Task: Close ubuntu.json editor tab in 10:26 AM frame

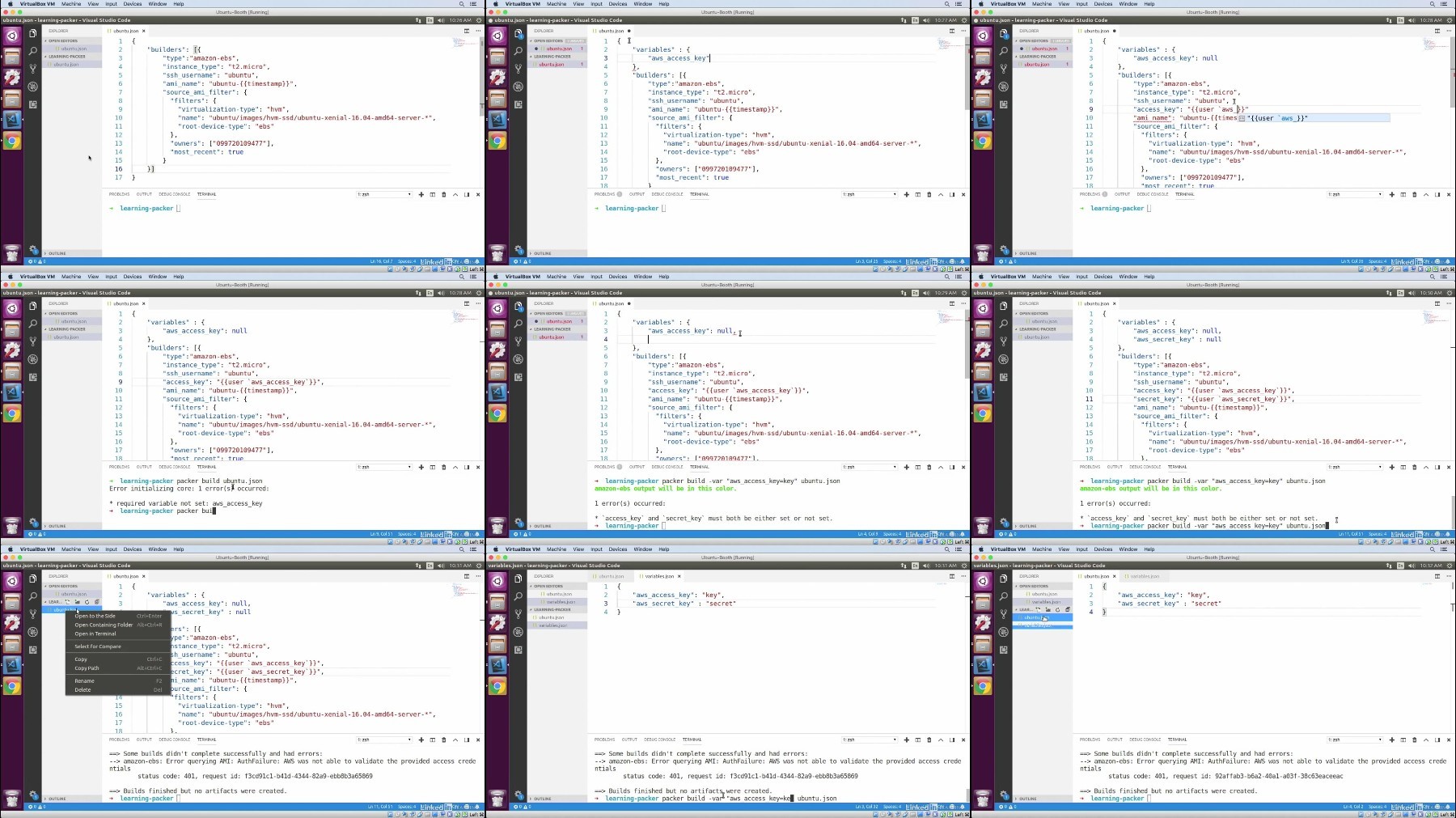Action: point(144,31)
